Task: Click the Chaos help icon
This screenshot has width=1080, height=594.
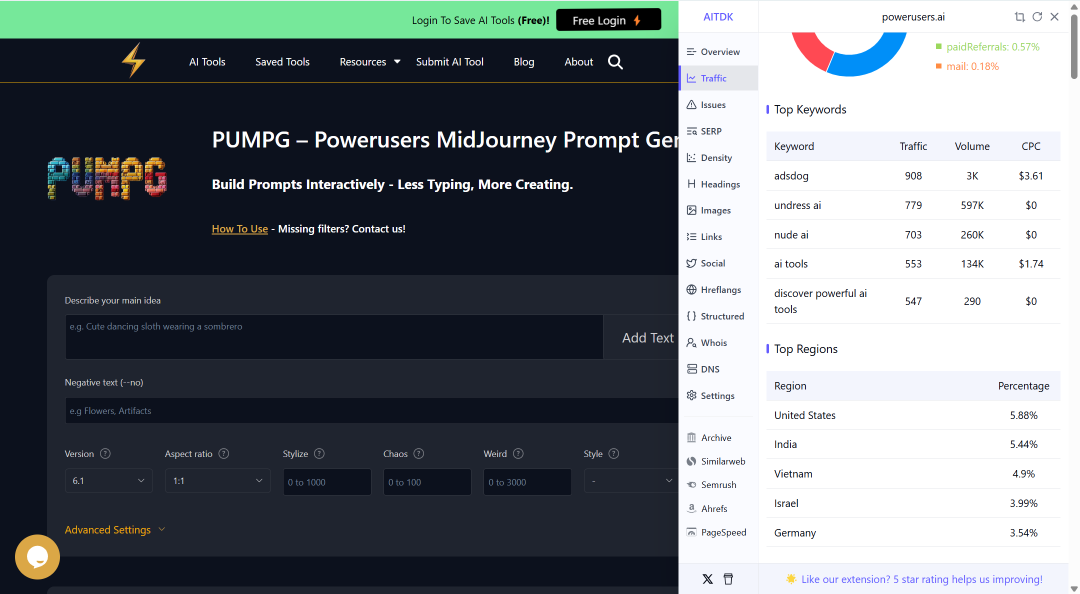Action: pyautogui.click(x=419, y=453)
